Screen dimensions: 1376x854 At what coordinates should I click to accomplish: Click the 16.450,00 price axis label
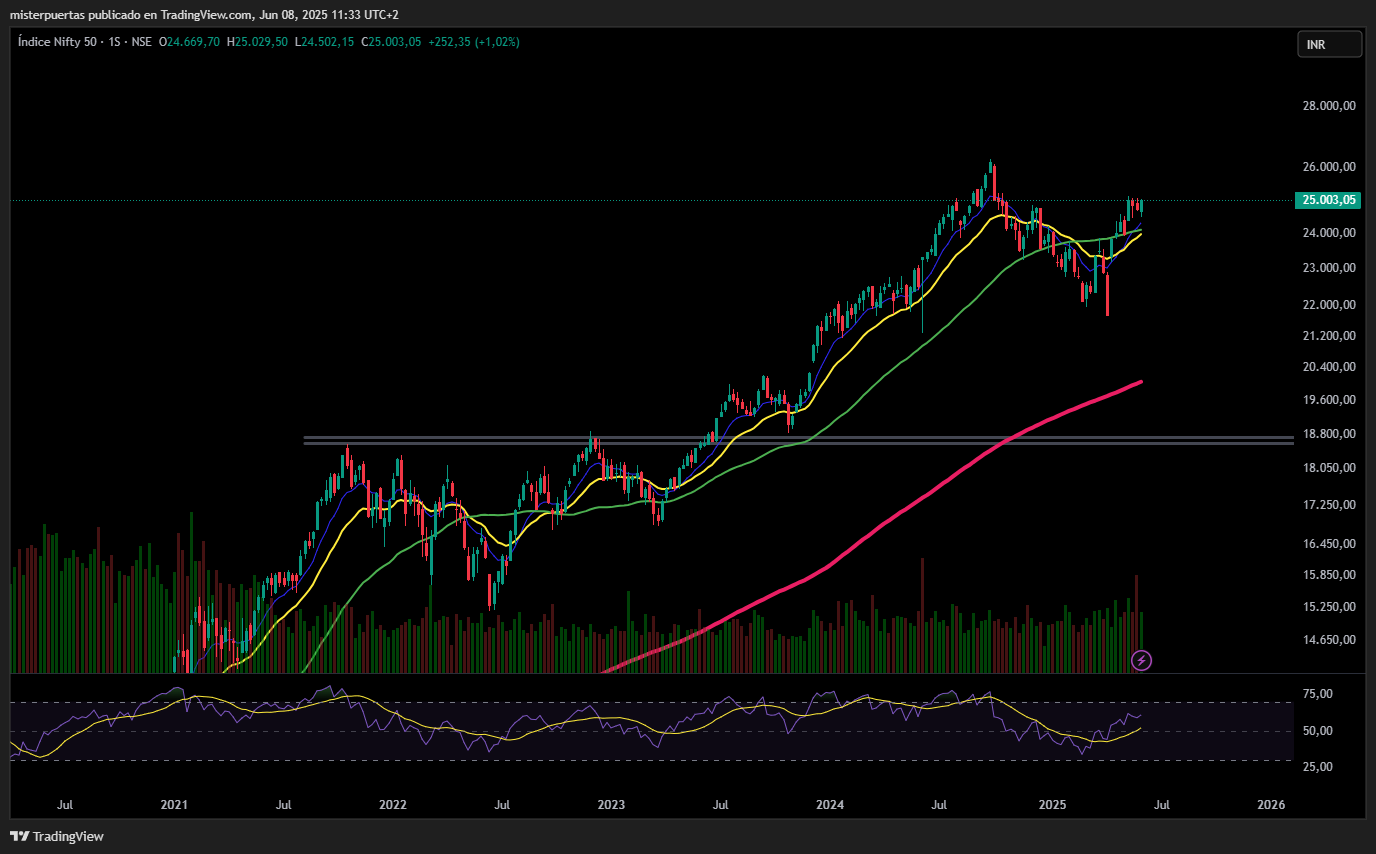click(x=1330, y=544)
